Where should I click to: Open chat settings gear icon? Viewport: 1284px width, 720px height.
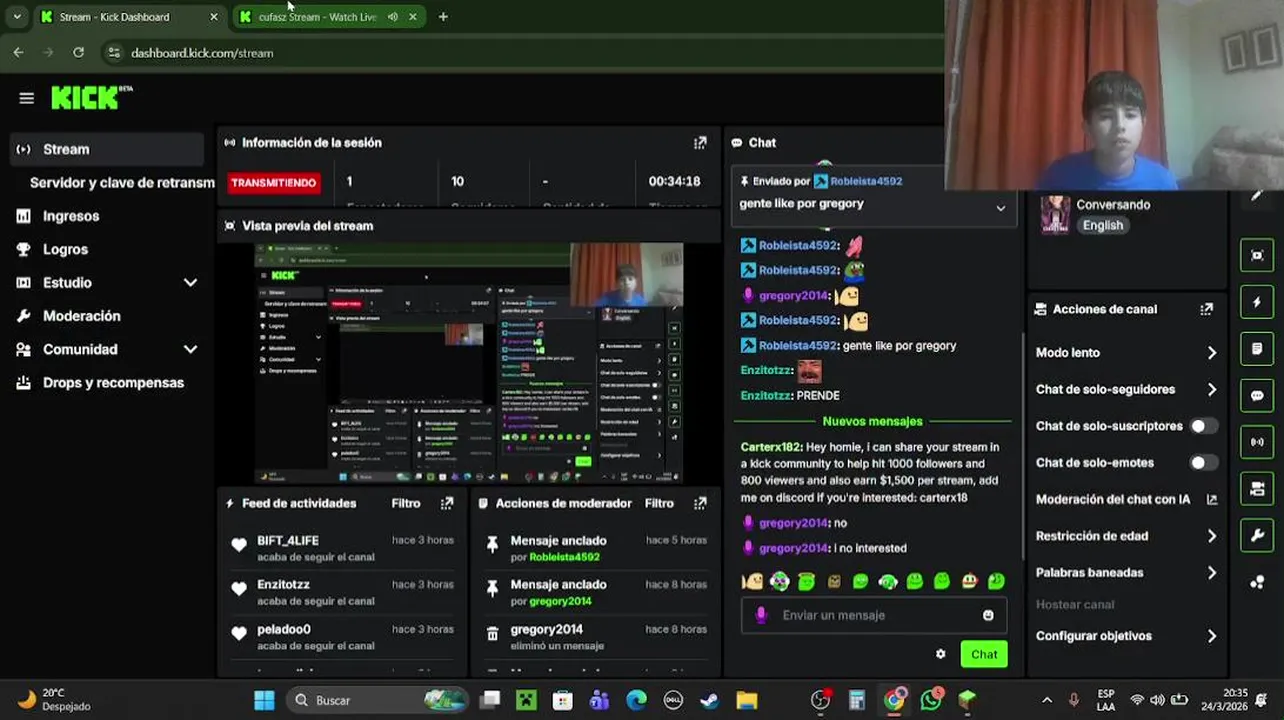[940, 654]
